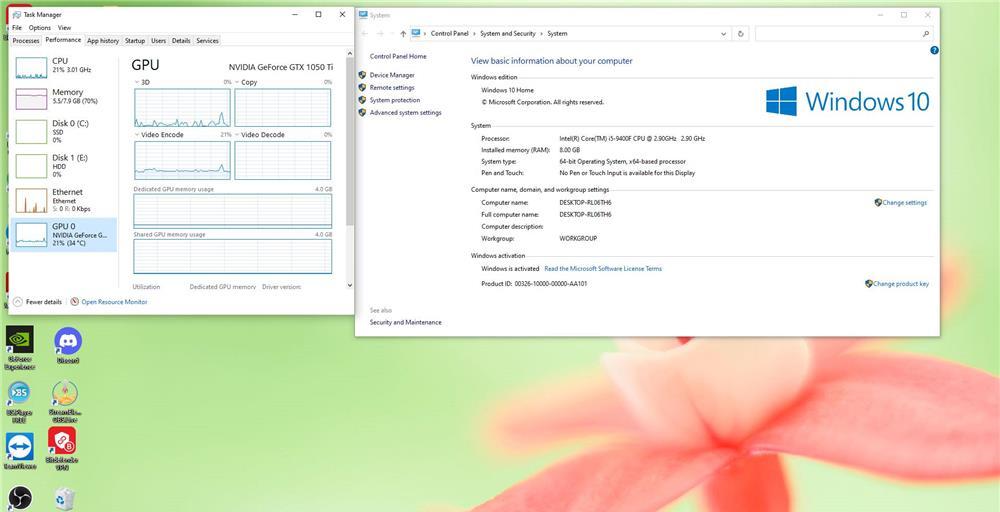Click the scrollbar down arrow in Task Manager
The height and width of the screenshot is (512, 1000).
click(x=349, y=285)
